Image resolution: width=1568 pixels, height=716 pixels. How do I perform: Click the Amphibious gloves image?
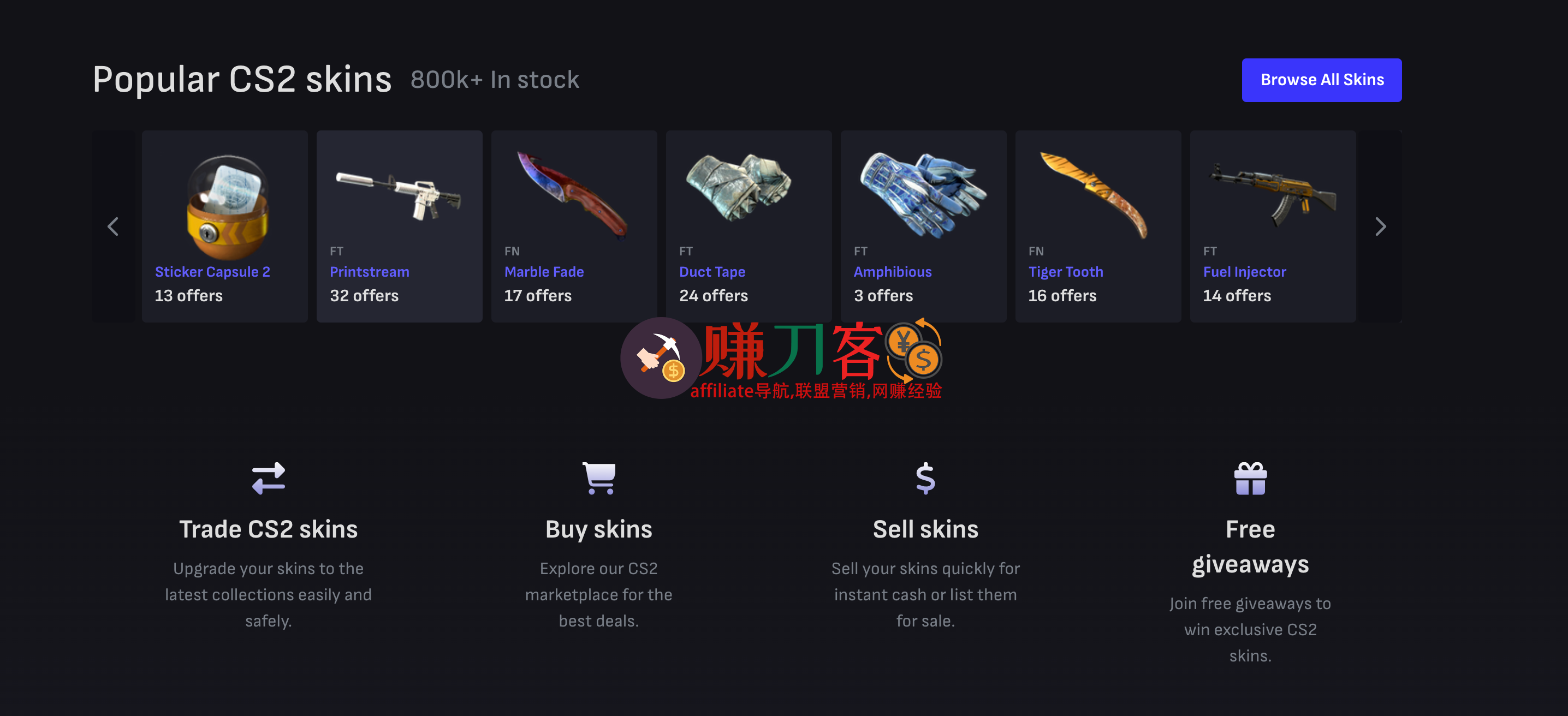[923, 193]
